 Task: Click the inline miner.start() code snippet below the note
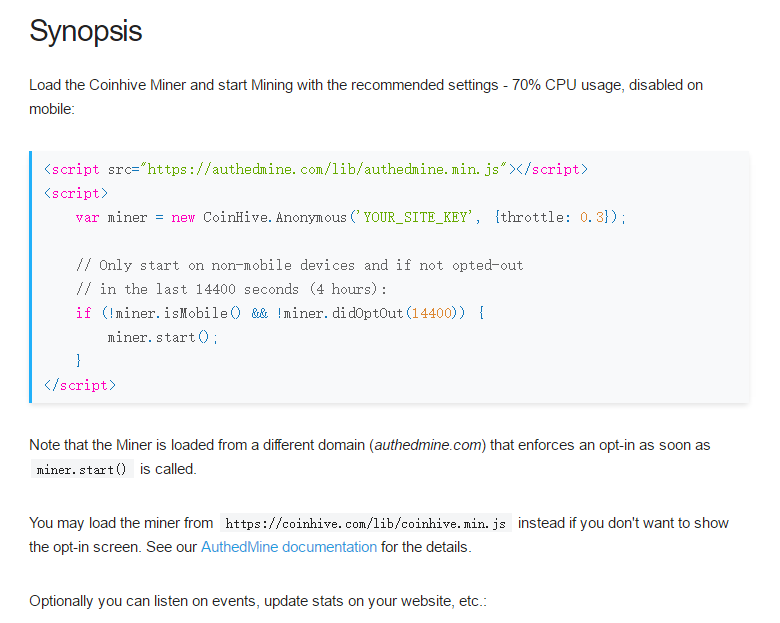[82, 469]
